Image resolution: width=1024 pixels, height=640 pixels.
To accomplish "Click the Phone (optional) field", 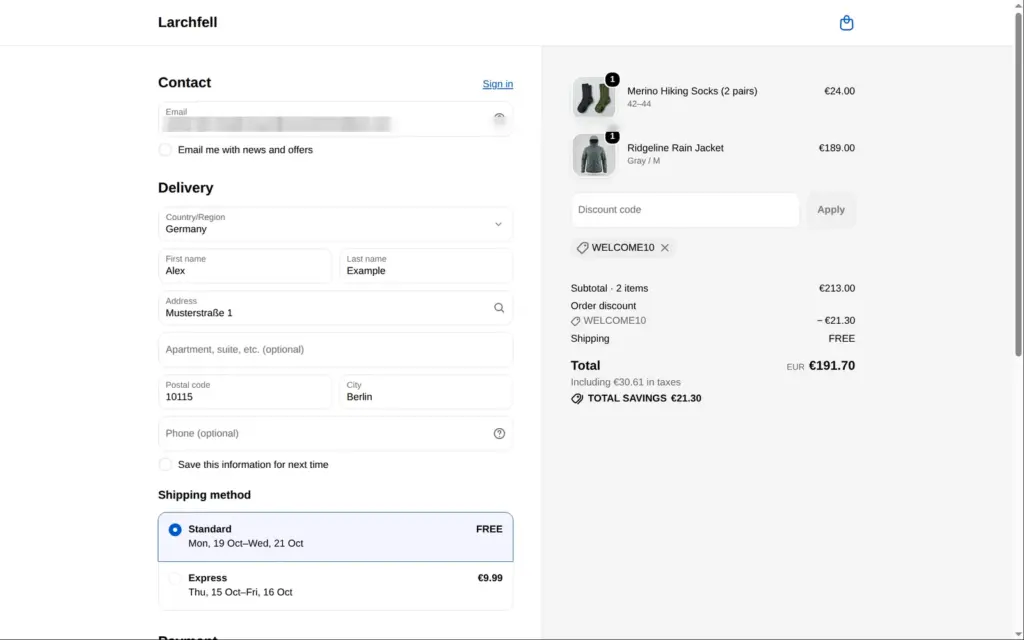I will click(x=336, y=434).
